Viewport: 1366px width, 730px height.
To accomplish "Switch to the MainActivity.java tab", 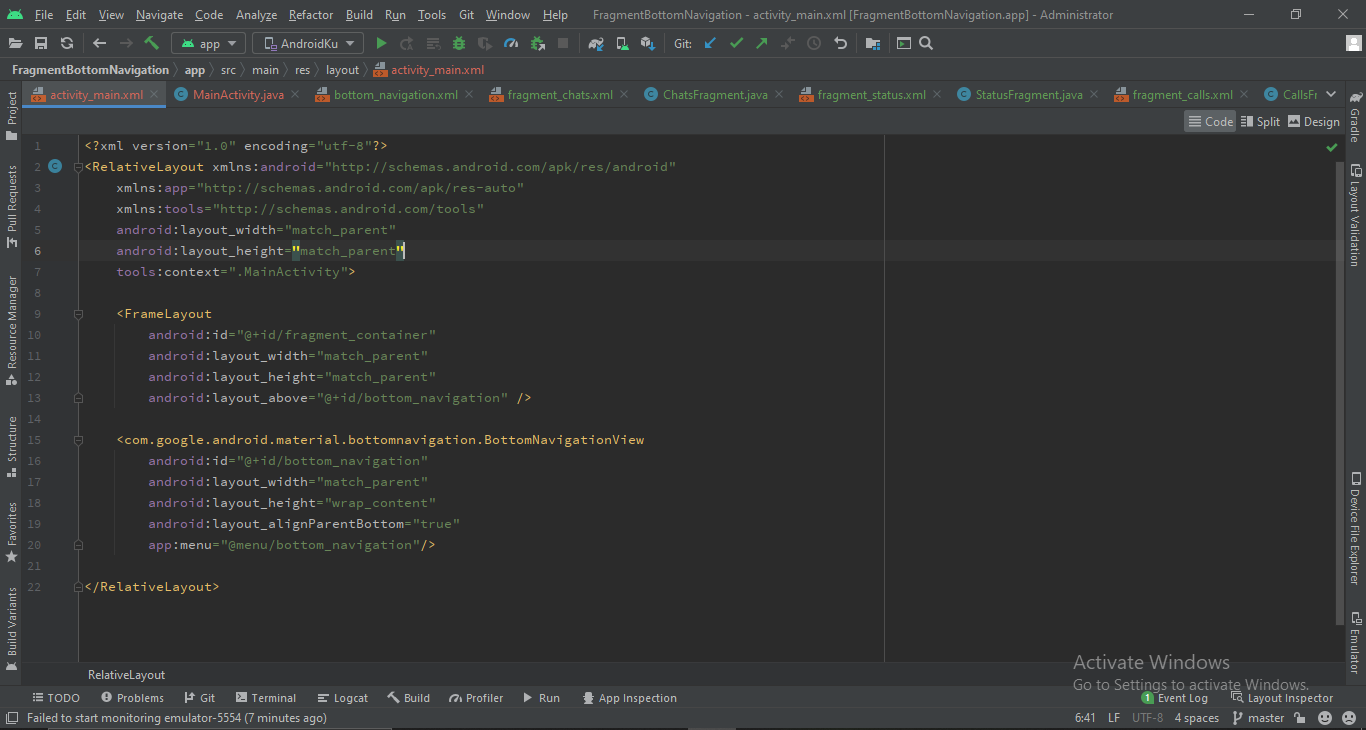I will point(237,93).
